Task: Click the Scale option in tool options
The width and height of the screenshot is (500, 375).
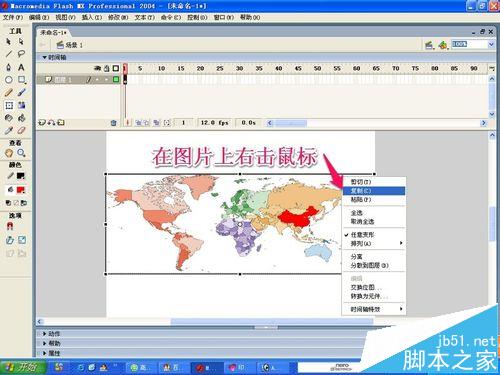Action: [x=22, y=240]
